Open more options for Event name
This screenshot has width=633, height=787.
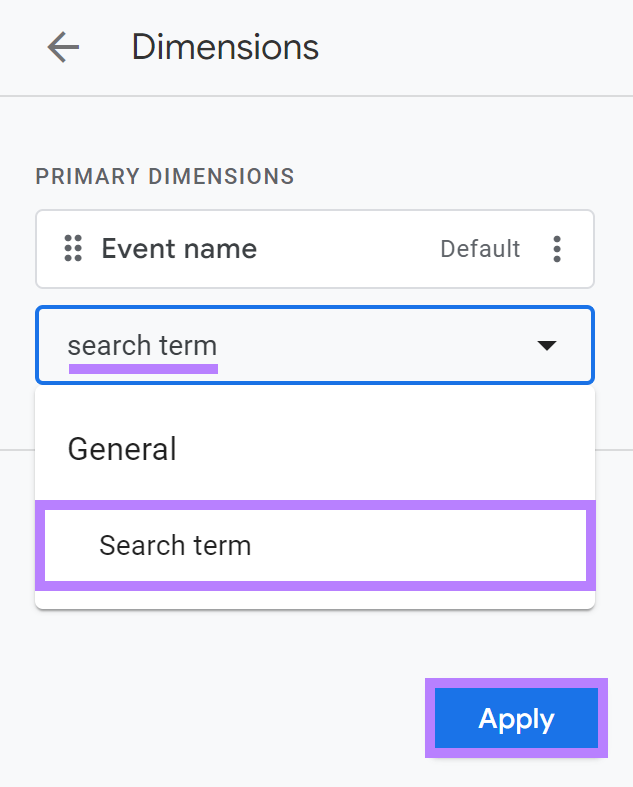pos(557,248)
